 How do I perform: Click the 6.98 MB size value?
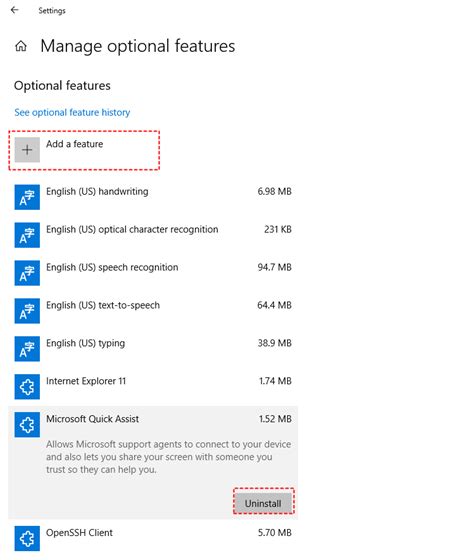pyautogui.click(x=274, y=191)
